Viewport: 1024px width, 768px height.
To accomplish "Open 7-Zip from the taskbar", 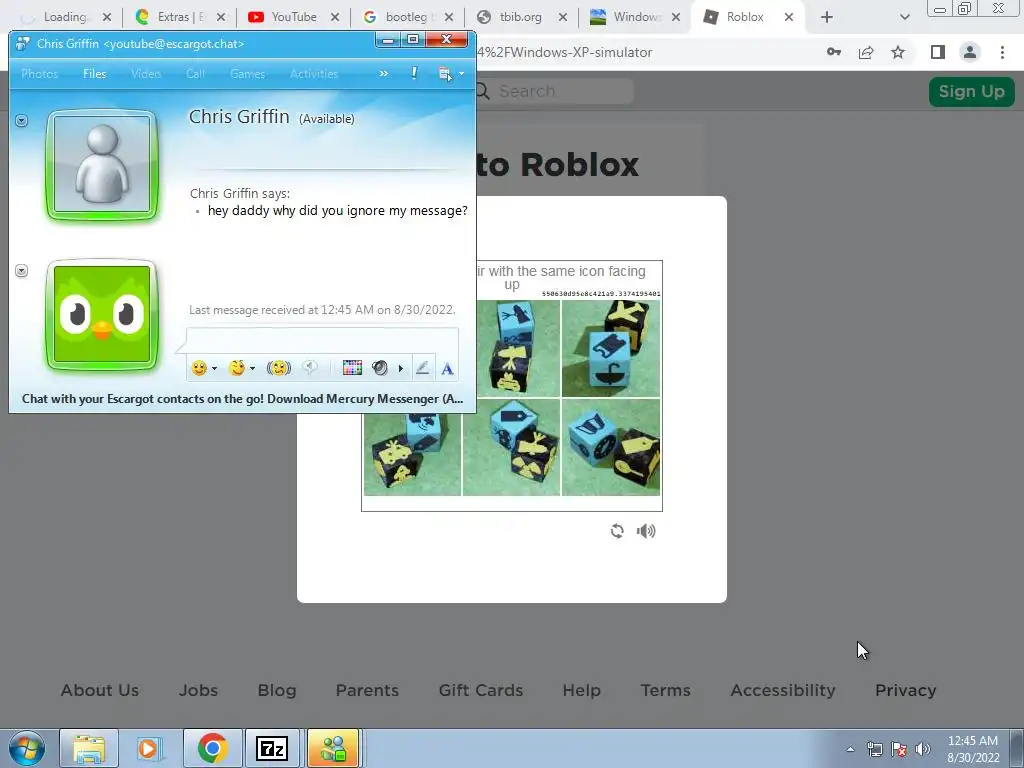I will [x=272, y=748].
